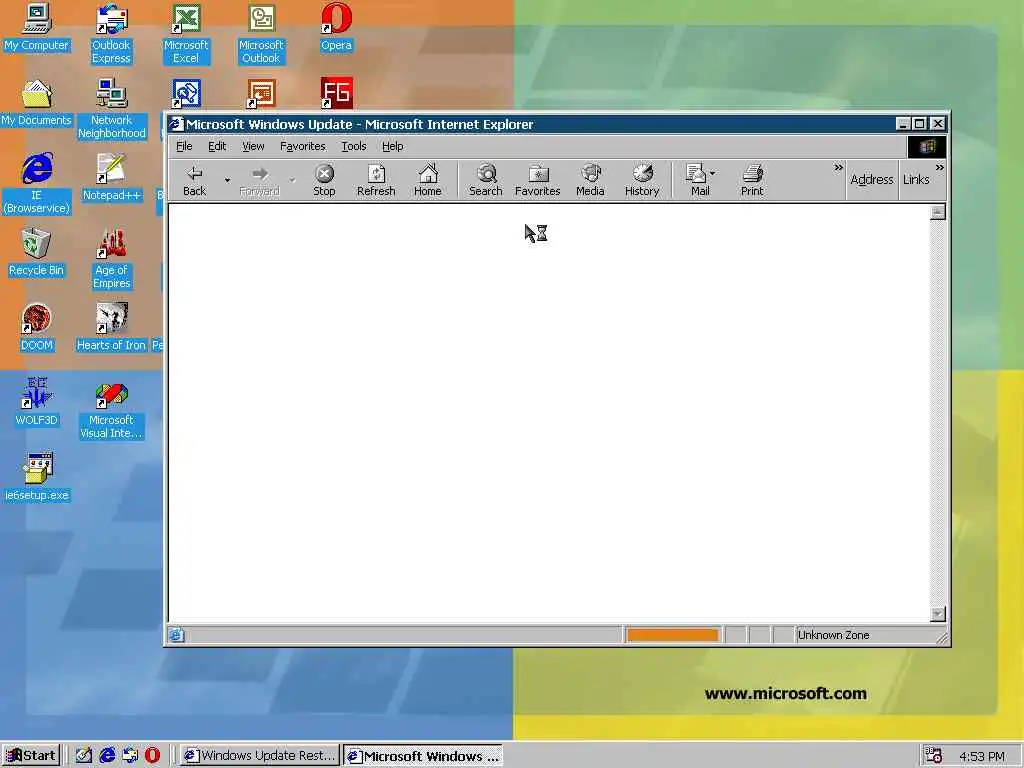
Task: Select WOLF3D desktop shortcut
Action: [37, 402]
